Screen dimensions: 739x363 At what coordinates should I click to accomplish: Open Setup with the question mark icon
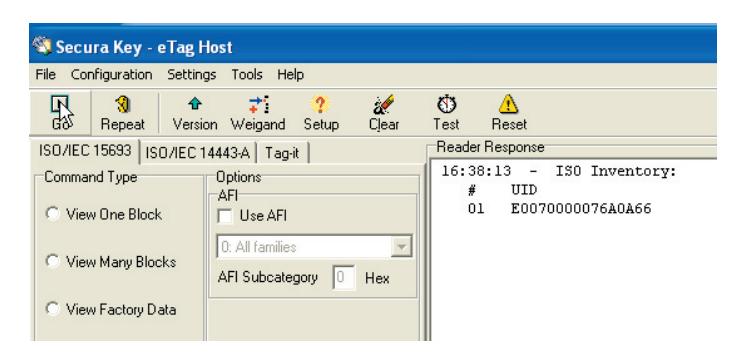[x=320, y=113]
